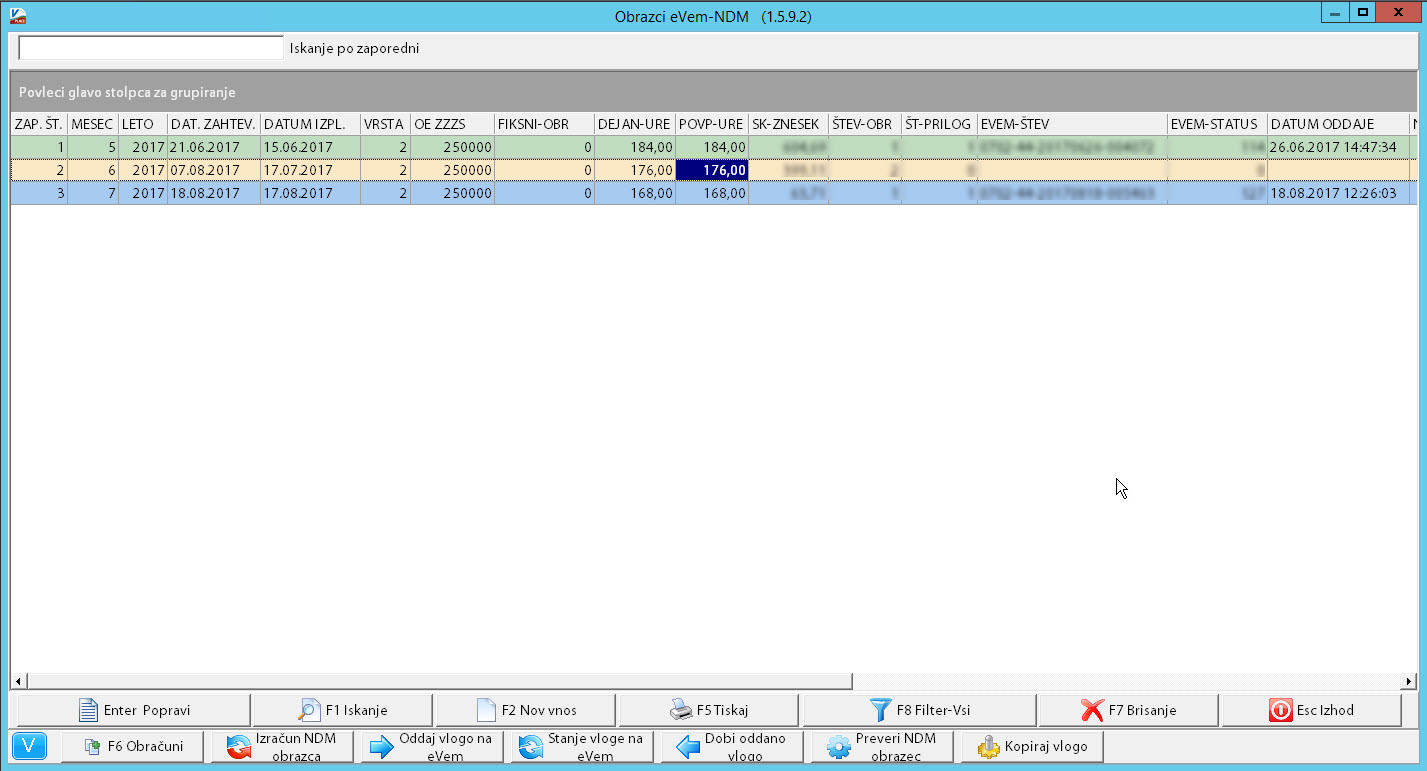This screenshot has width=1427, height=771.
Task: Sort by EVEM-ŠTEV column header
Action: click(x=1072, y=124)
